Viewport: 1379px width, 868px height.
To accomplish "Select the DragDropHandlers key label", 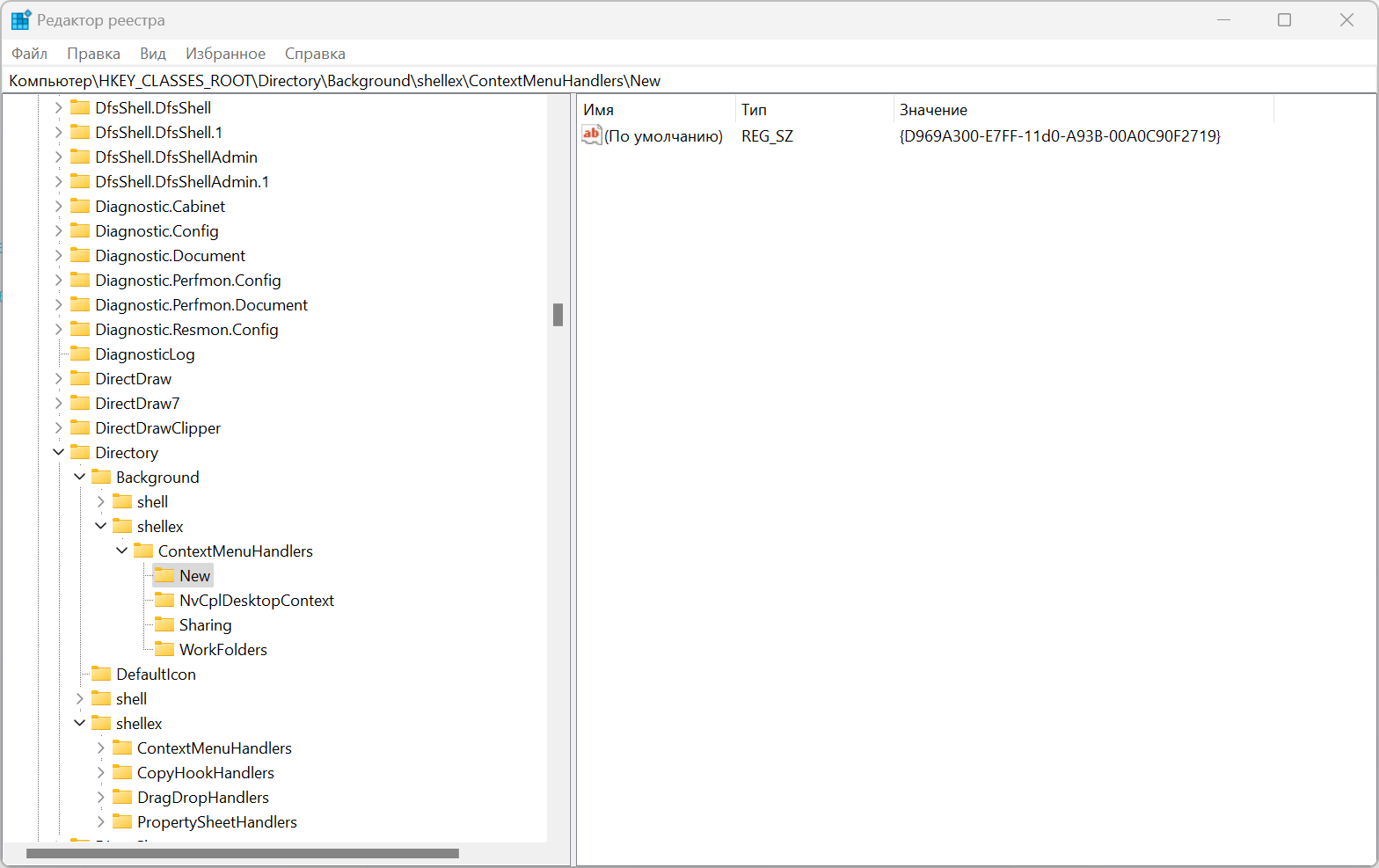I will (x=203, y=797).
